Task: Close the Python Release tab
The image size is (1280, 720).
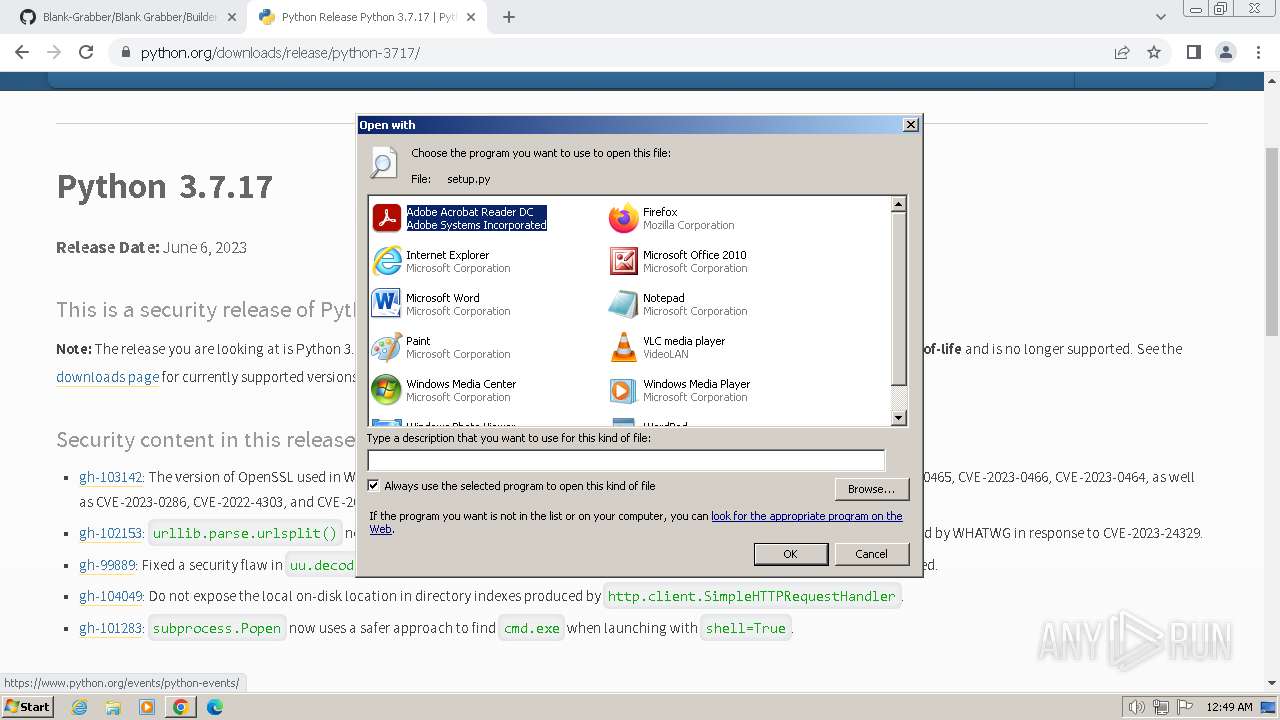Action: coord(472,17)
